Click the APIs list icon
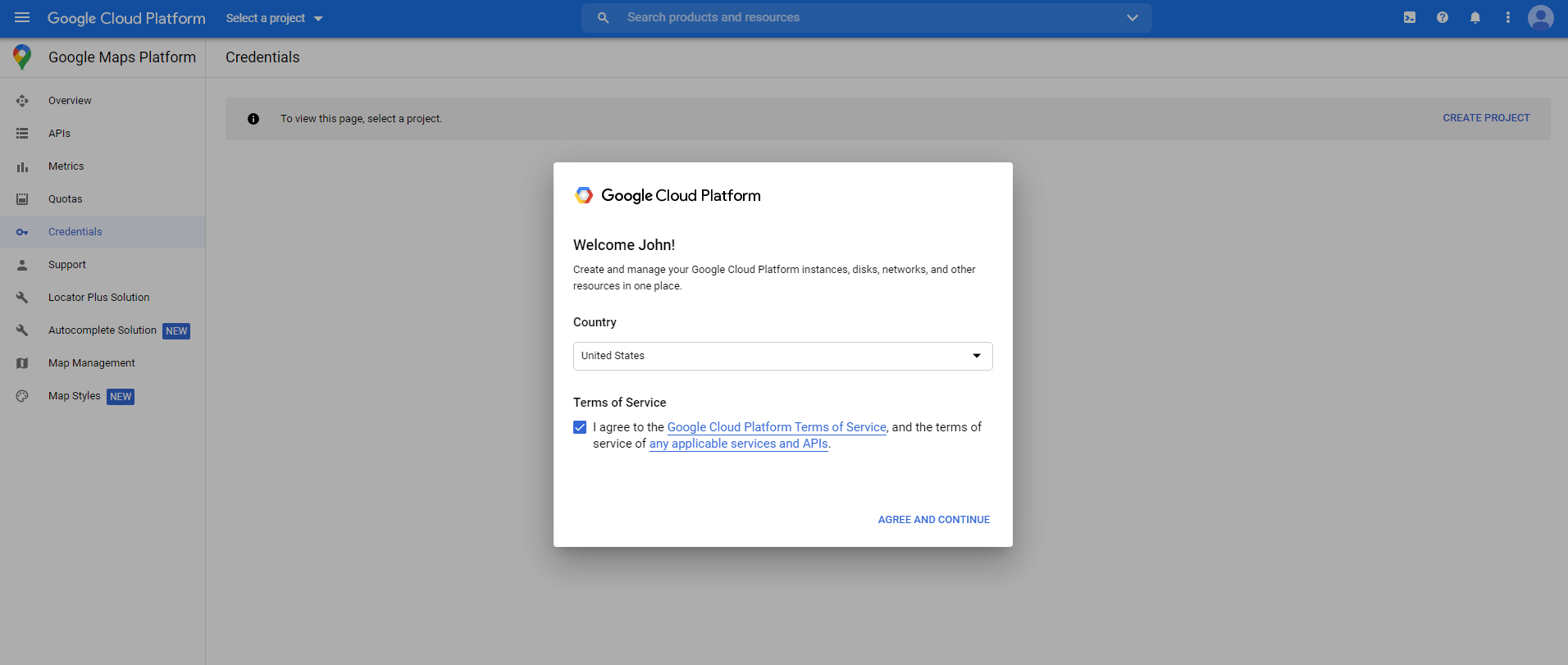The height and width of the screenshot is (665, 1568). 22,134
